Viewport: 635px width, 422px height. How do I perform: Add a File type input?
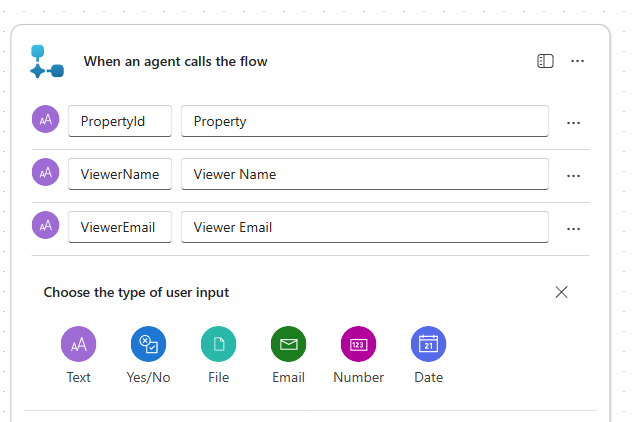(x=219, y=344)
